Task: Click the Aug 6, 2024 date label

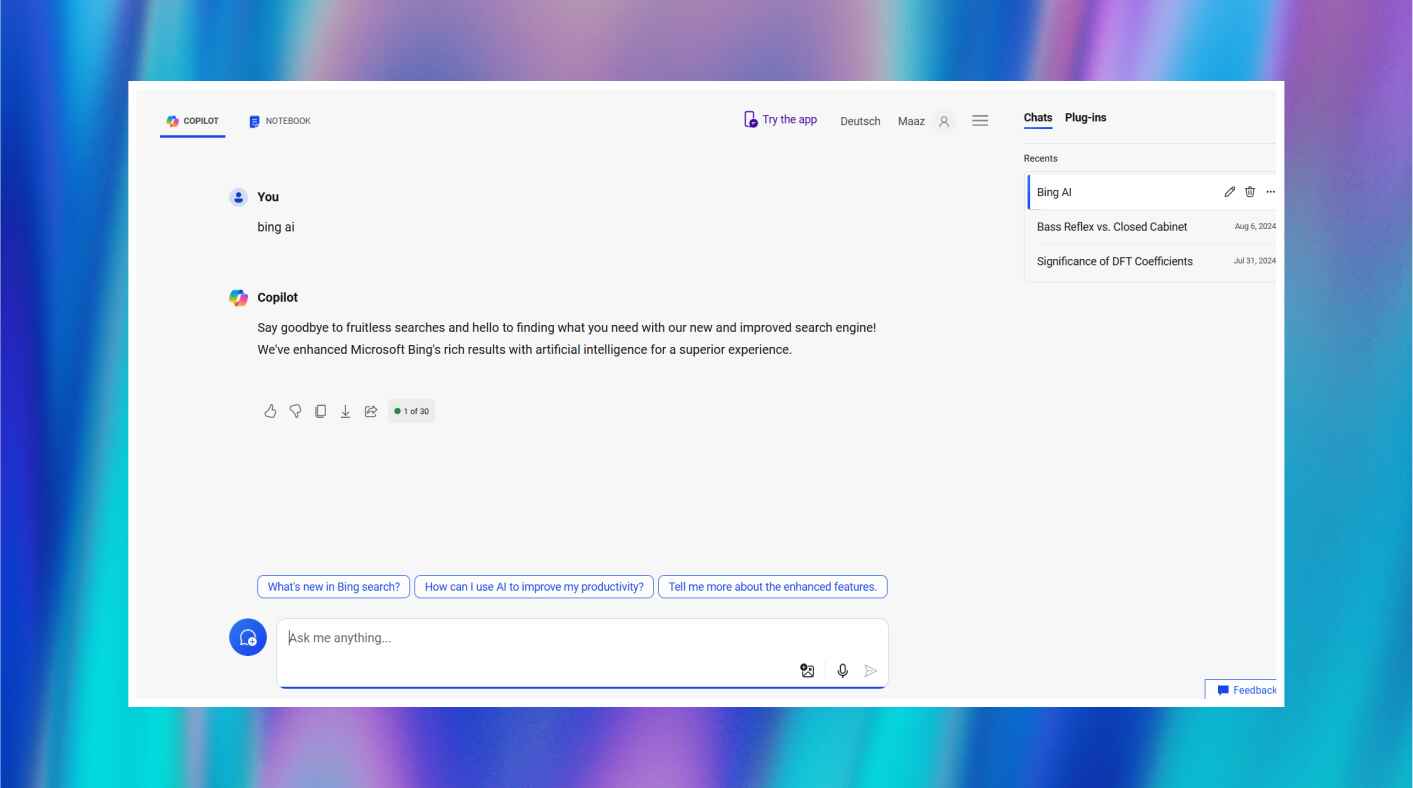Action: (x=1255, y=227)
